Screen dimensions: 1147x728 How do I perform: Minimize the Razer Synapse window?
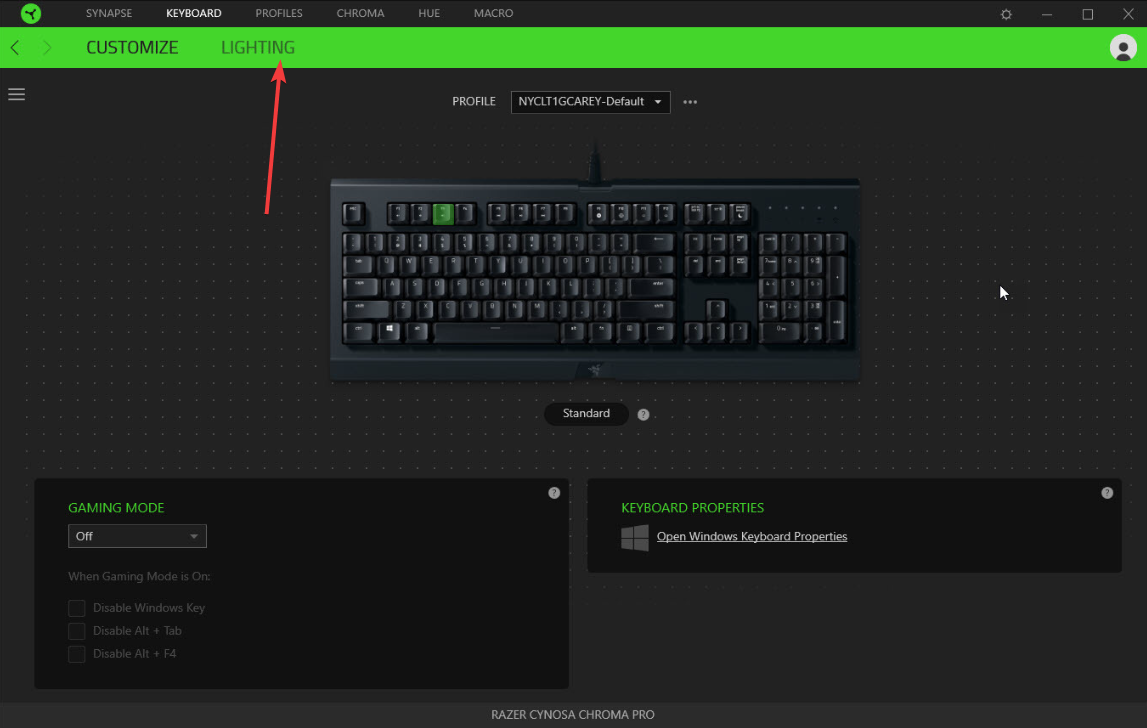pos(1047,14)
